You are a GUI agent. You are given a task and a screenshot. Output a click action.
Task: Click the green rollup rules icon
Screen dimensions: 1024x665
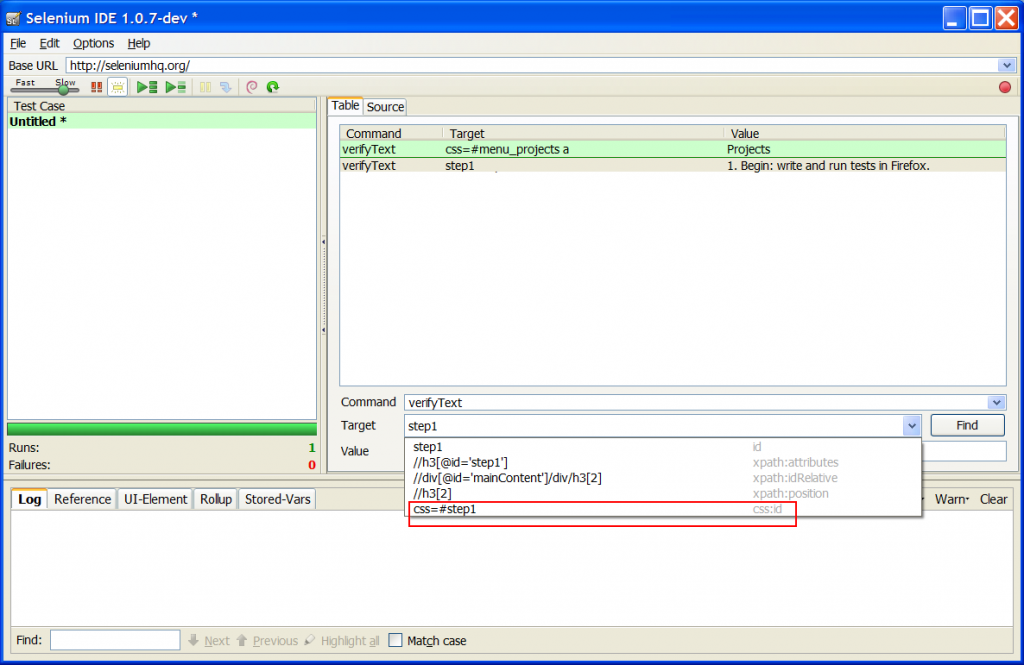273,87
